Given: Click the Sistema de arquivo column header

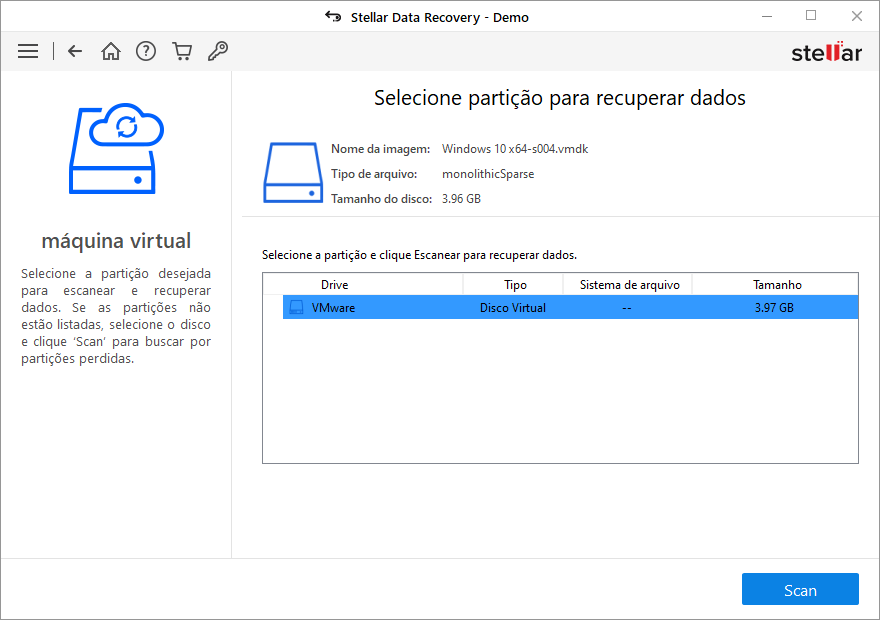Looking at the screenshot, I should point(629,285).
